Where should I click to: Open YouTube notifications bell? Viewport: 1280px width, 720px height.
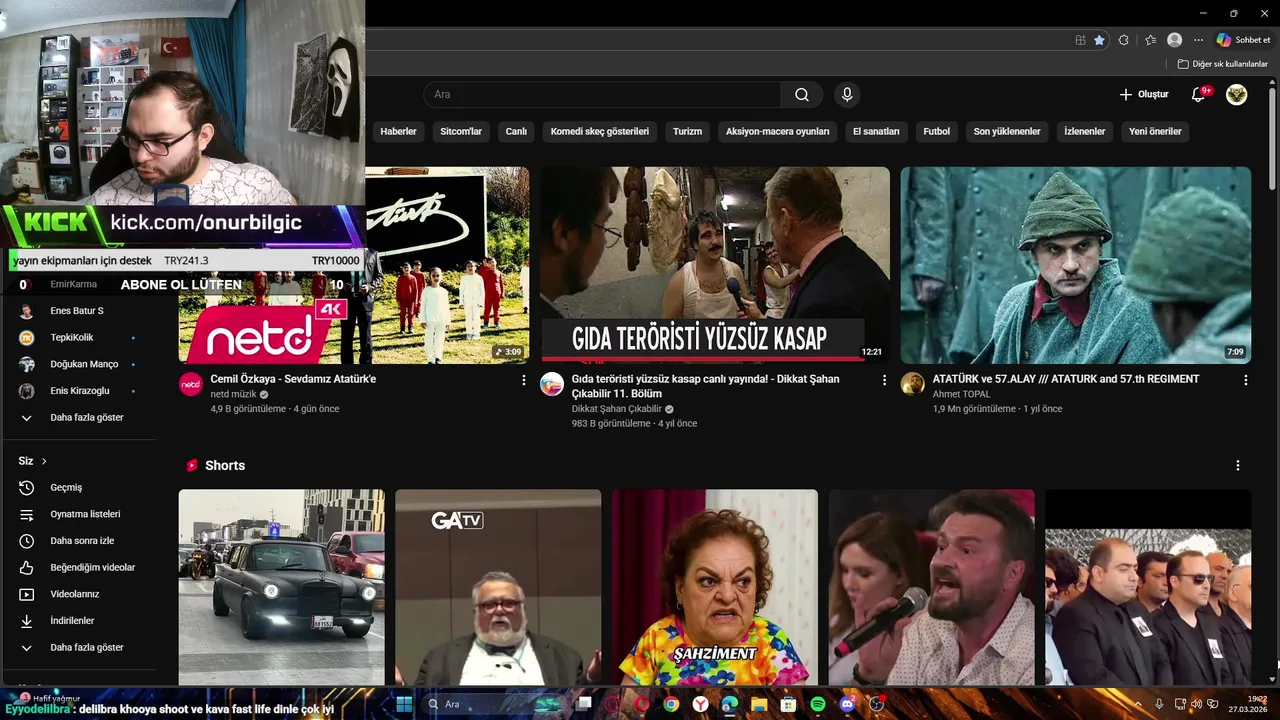coord(1199,94)
